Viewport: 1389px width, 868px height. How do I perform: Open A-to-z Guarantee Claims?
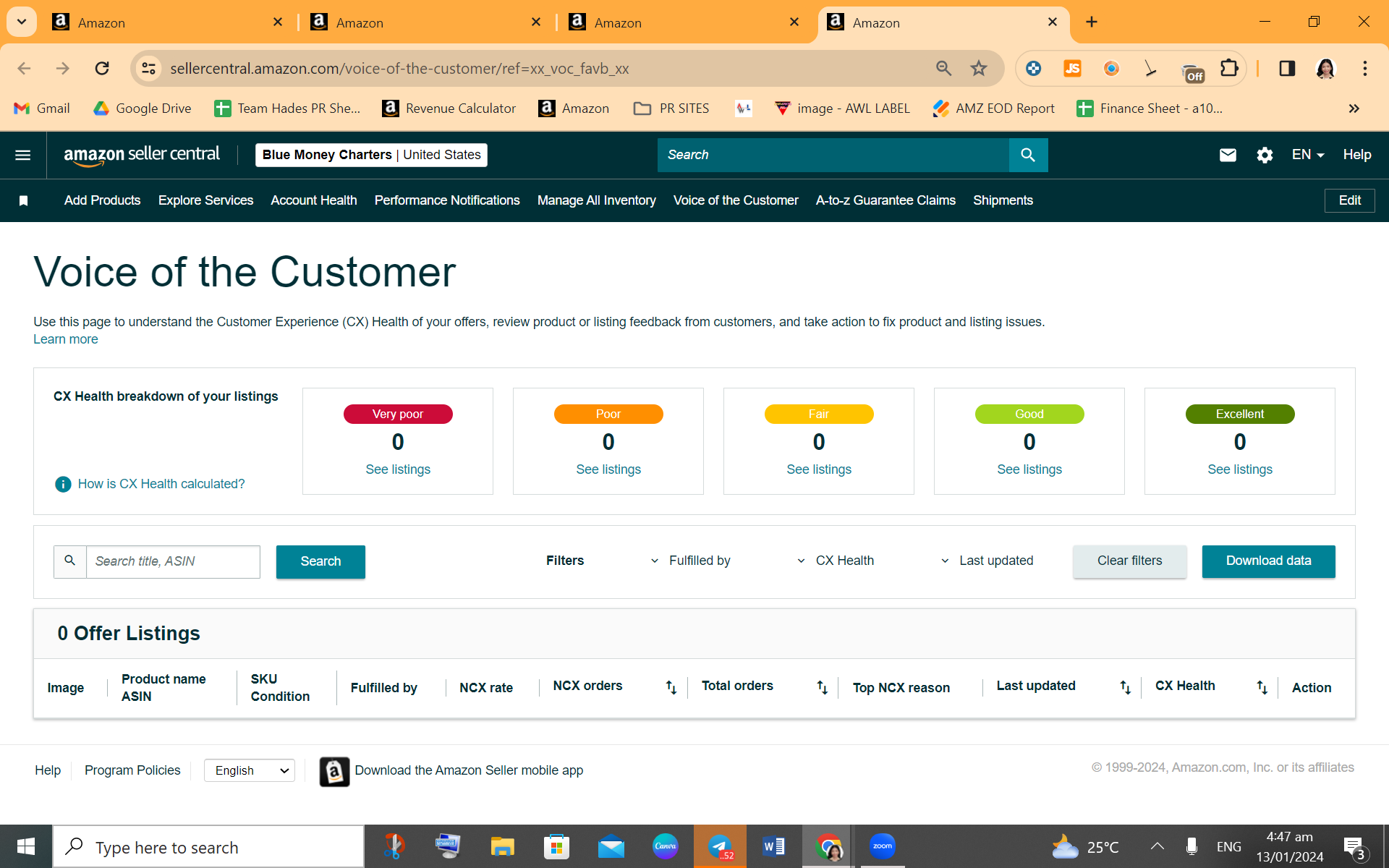point(885,200)
